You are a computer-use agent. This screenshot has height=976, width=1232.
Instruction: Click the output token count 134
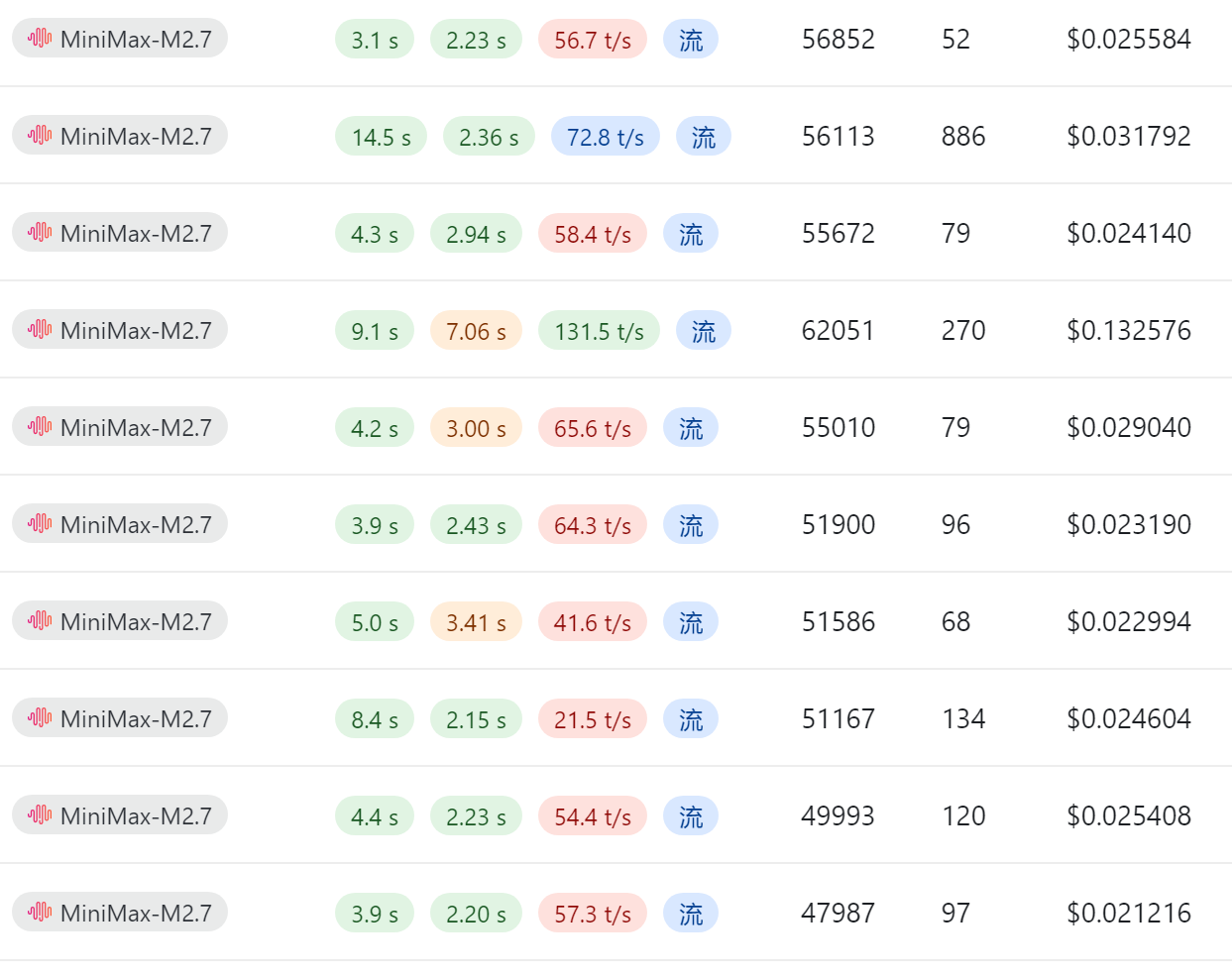pos(963,719)
